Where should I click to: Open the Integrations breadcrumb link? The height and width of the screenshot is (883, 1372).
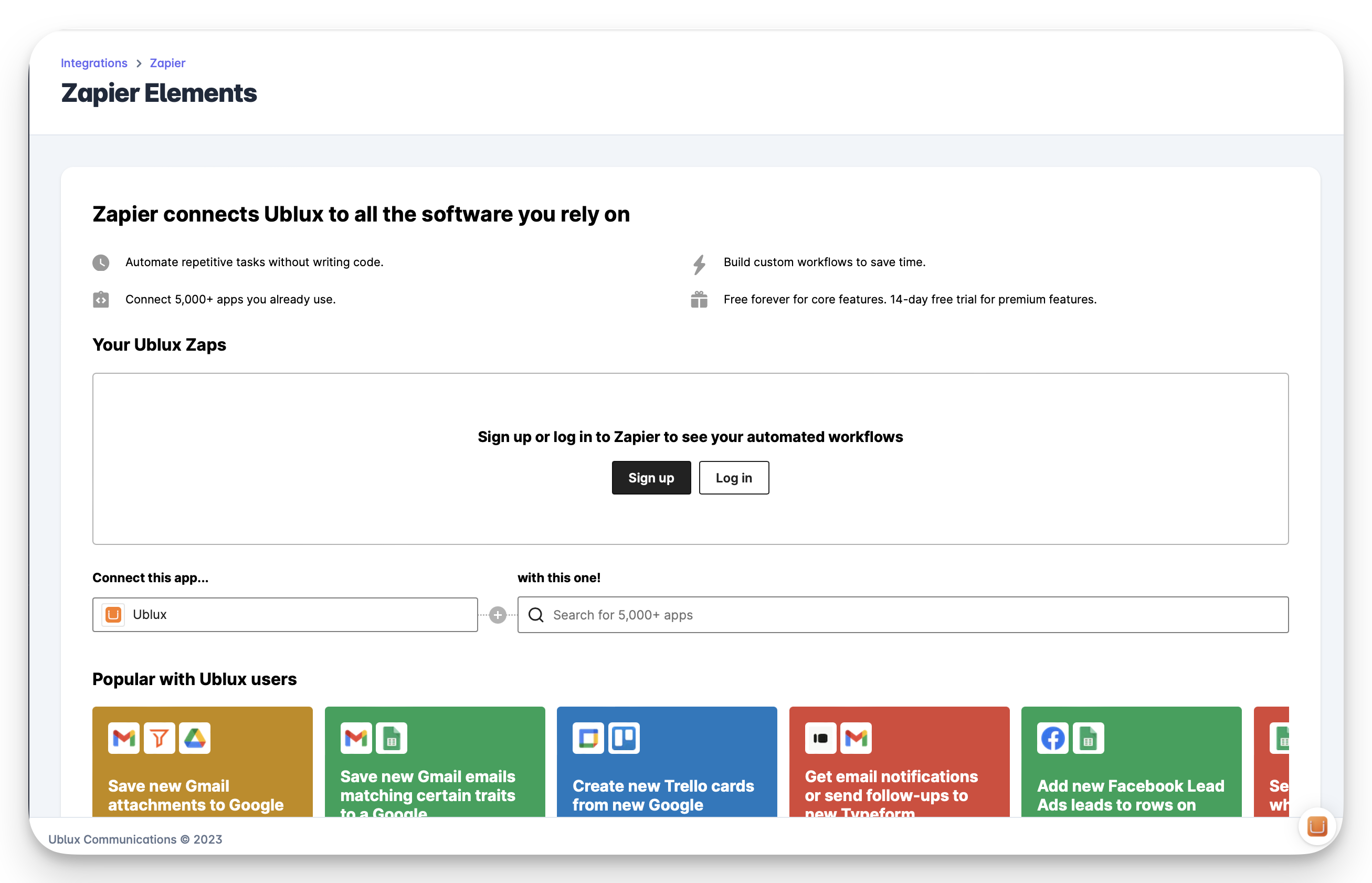(x=94, y=63)
